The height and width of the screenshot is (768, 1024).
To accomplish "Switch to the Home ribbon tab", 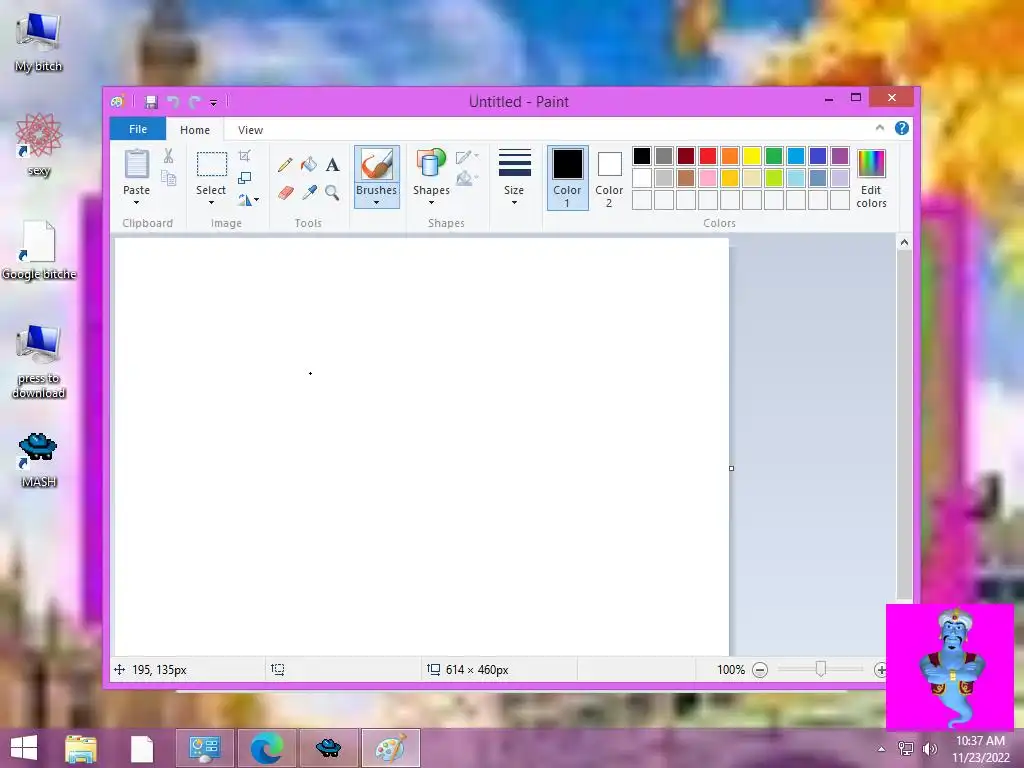I will click(x=195, y=129).
